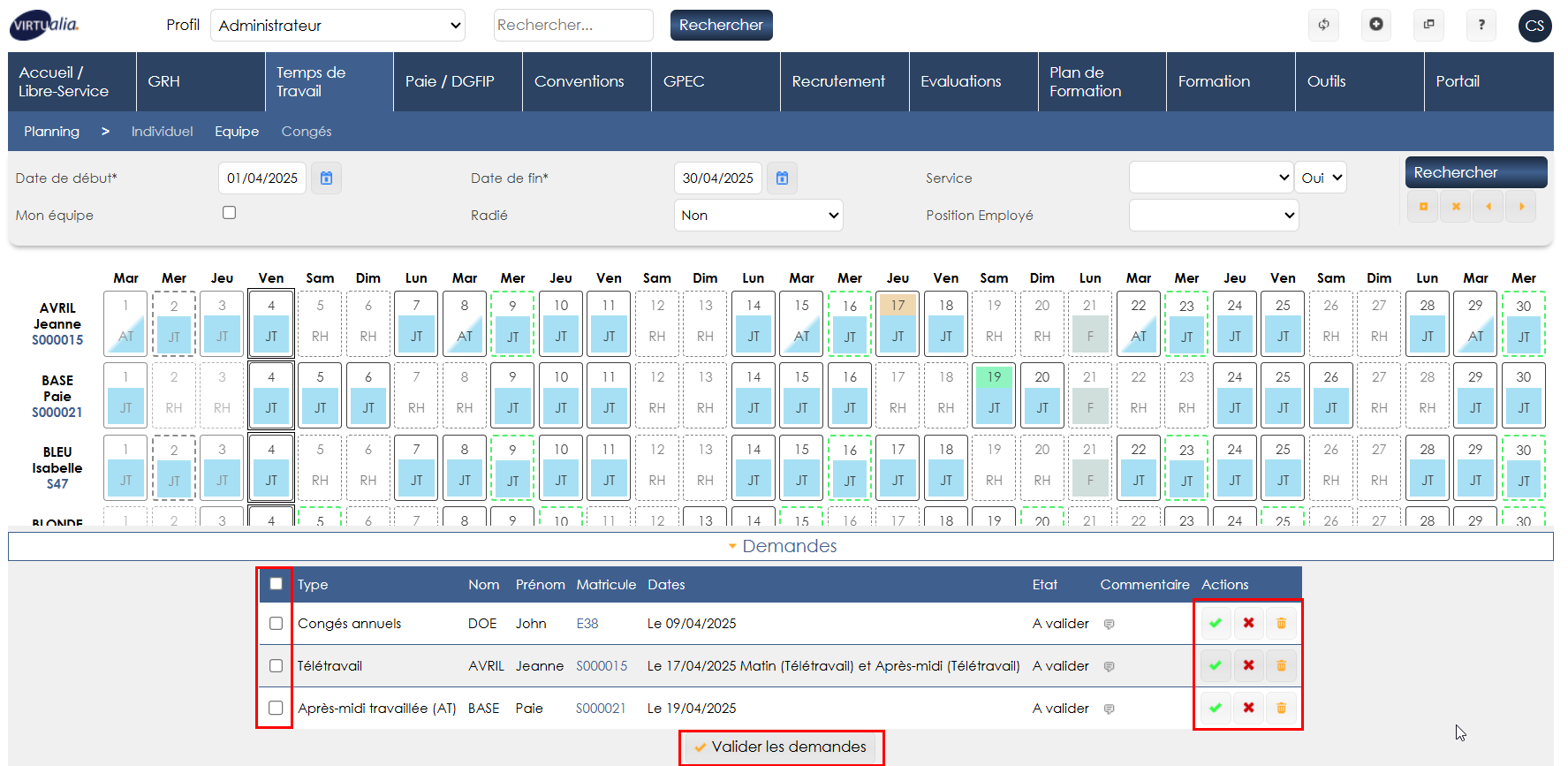Open the Date de fin calendar picker

[x=782, y=178]
